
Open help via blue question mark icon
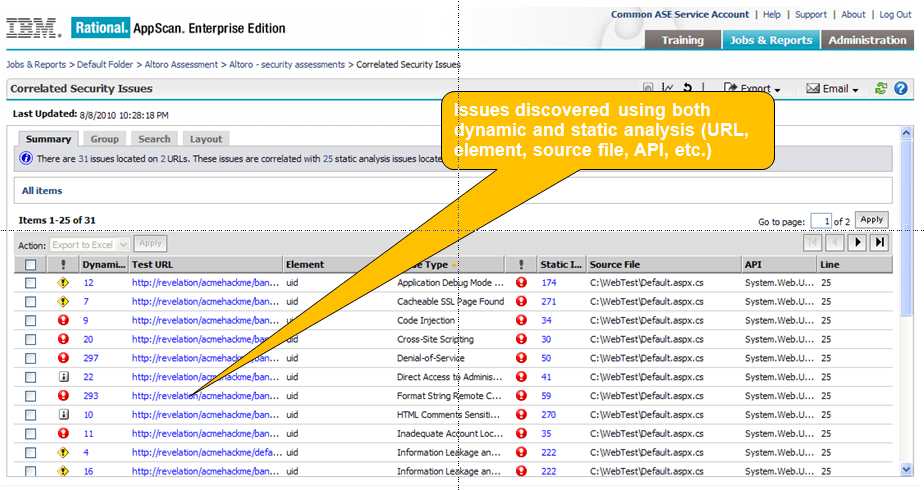(x=900, y=88)
